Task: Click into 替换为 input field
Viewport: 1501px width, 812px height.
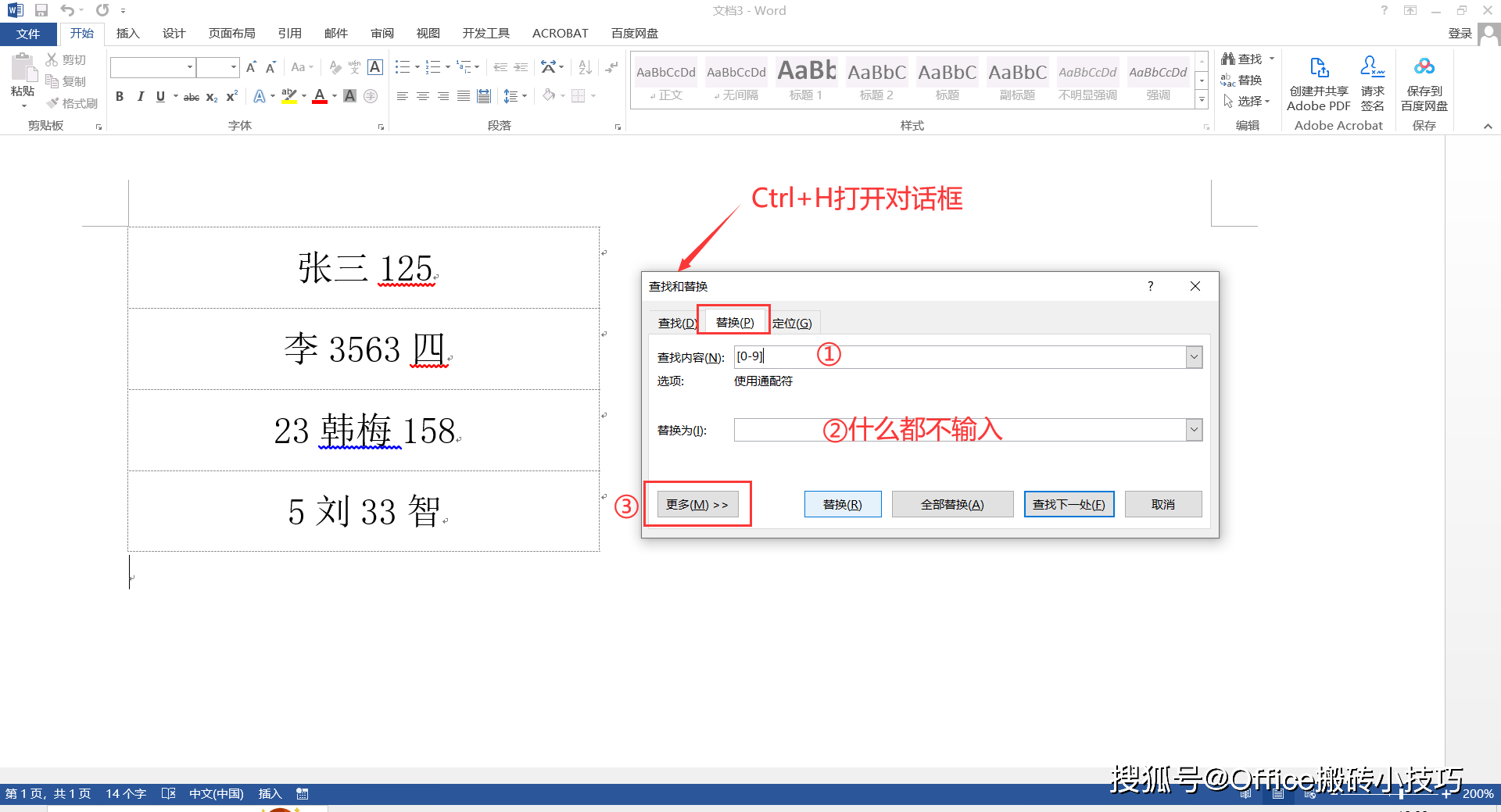Action: [959, 430]
